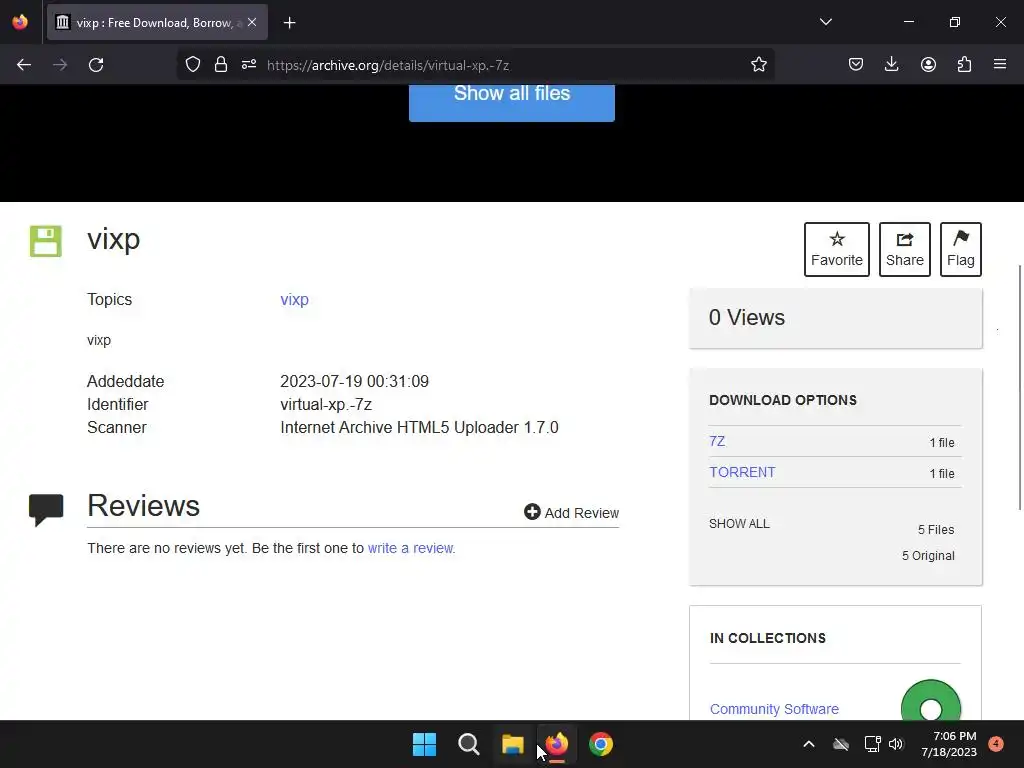Open a new browser tab
Image resolution: width=1024 pixels, height=768 pixels.
pos(290,23)
